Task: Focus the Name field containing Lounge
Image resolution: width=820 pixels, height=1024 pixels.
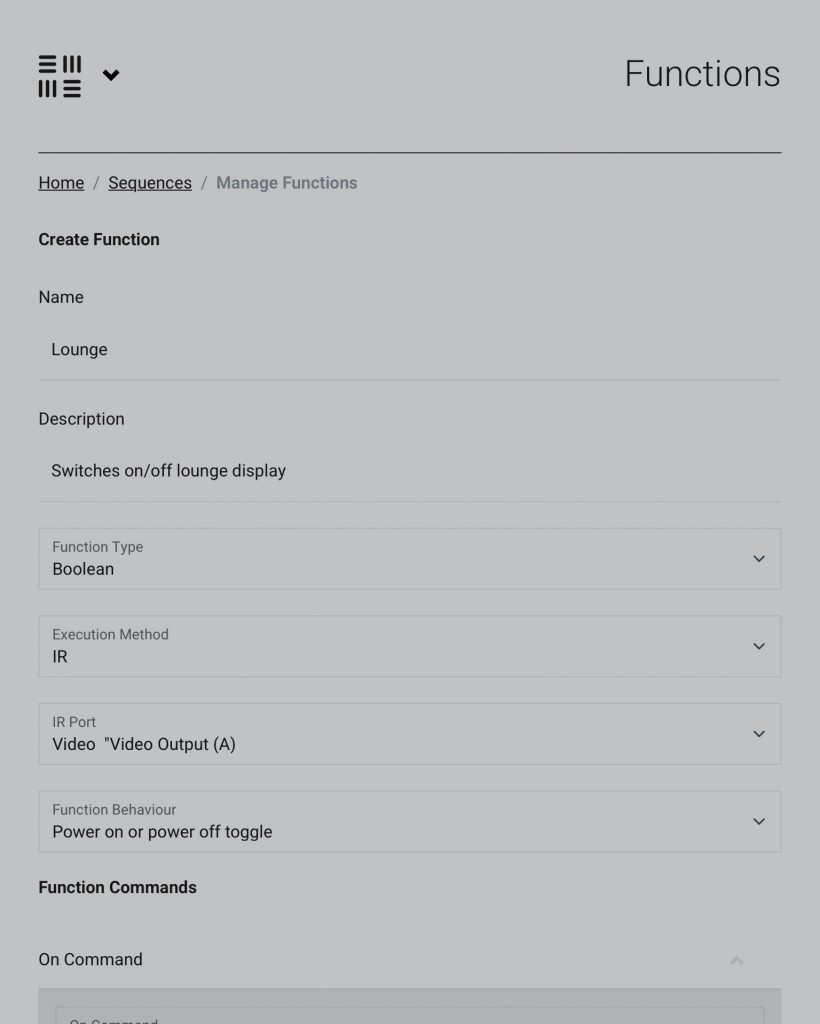Action: point(409,350)
